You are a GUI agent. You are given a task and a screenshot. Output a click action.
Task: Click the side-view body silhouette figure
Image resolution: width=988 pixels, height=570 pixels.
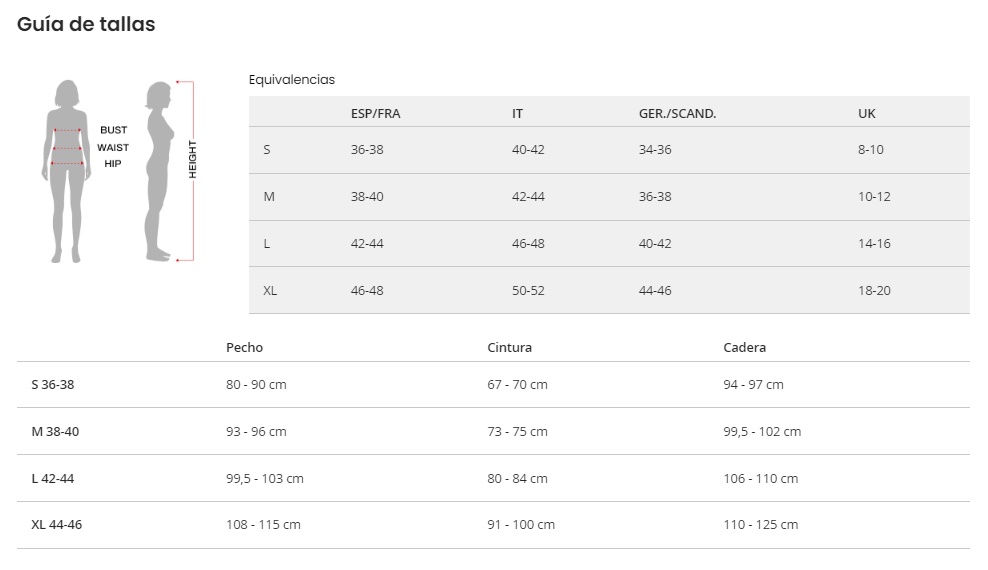[159, 170]
